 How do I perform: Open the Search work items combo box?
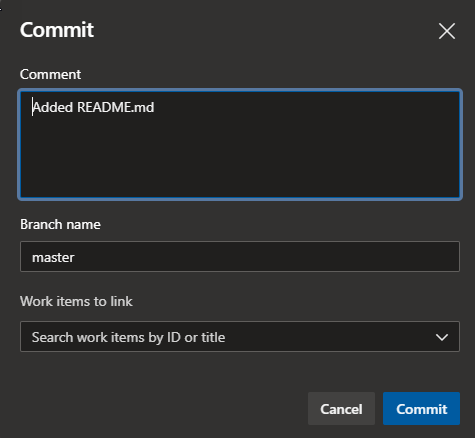tap(240, 337)
